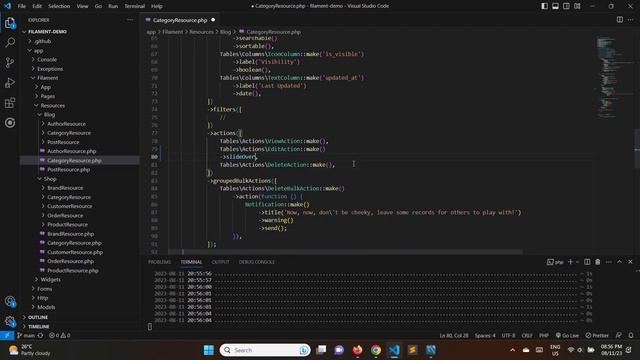640x360 pixels.
Task: Open the Source Control view
Action: point(10,62)
